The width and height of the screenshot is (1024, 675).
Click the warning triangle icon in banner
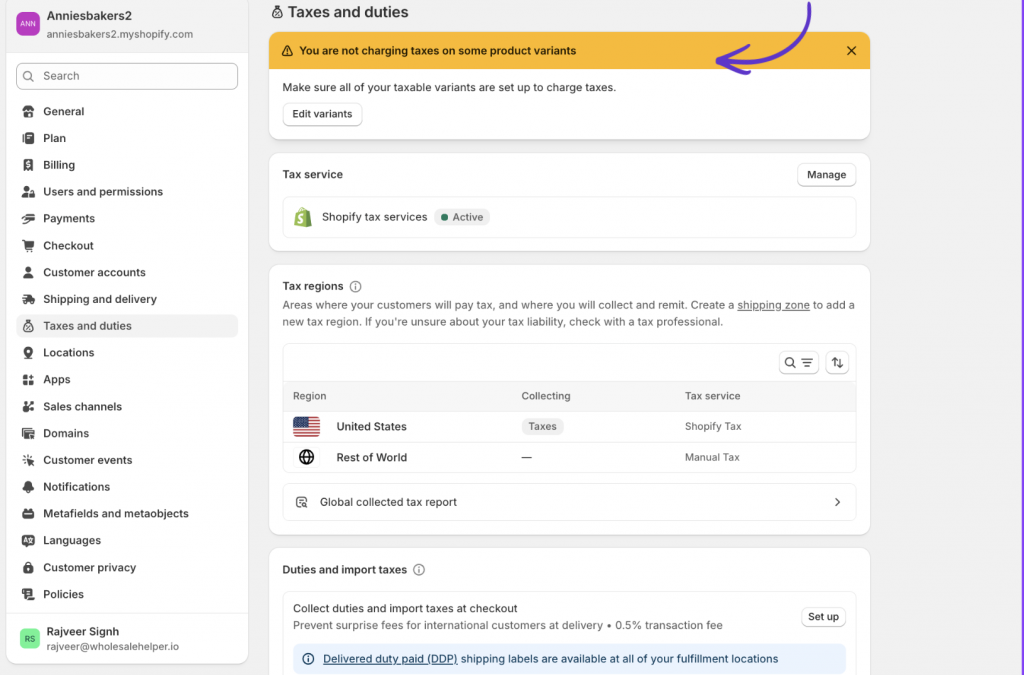[x=287, y=51]
